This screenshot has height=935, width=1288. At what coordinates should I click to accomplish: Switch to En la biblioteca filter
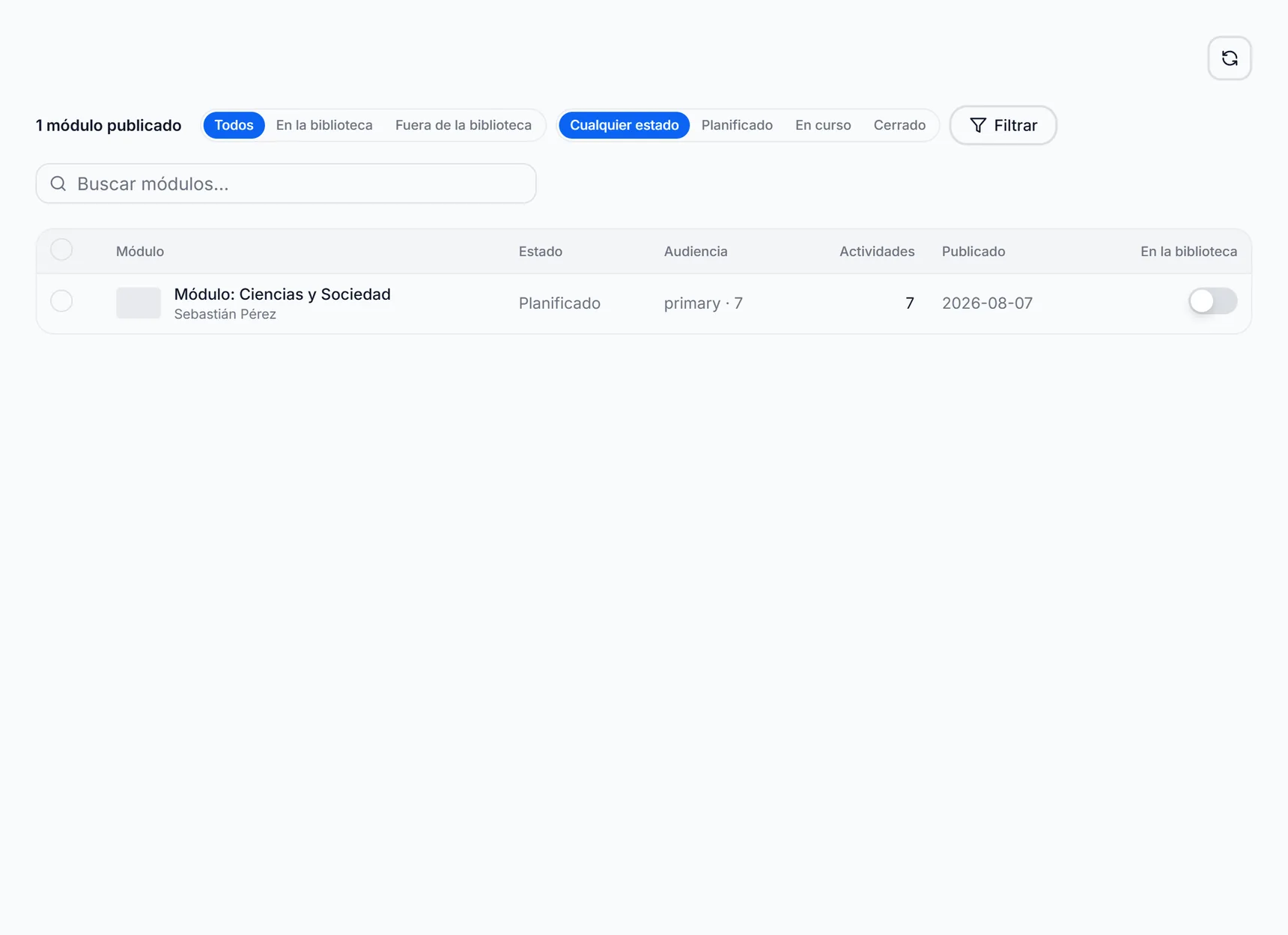pos(324,125)
